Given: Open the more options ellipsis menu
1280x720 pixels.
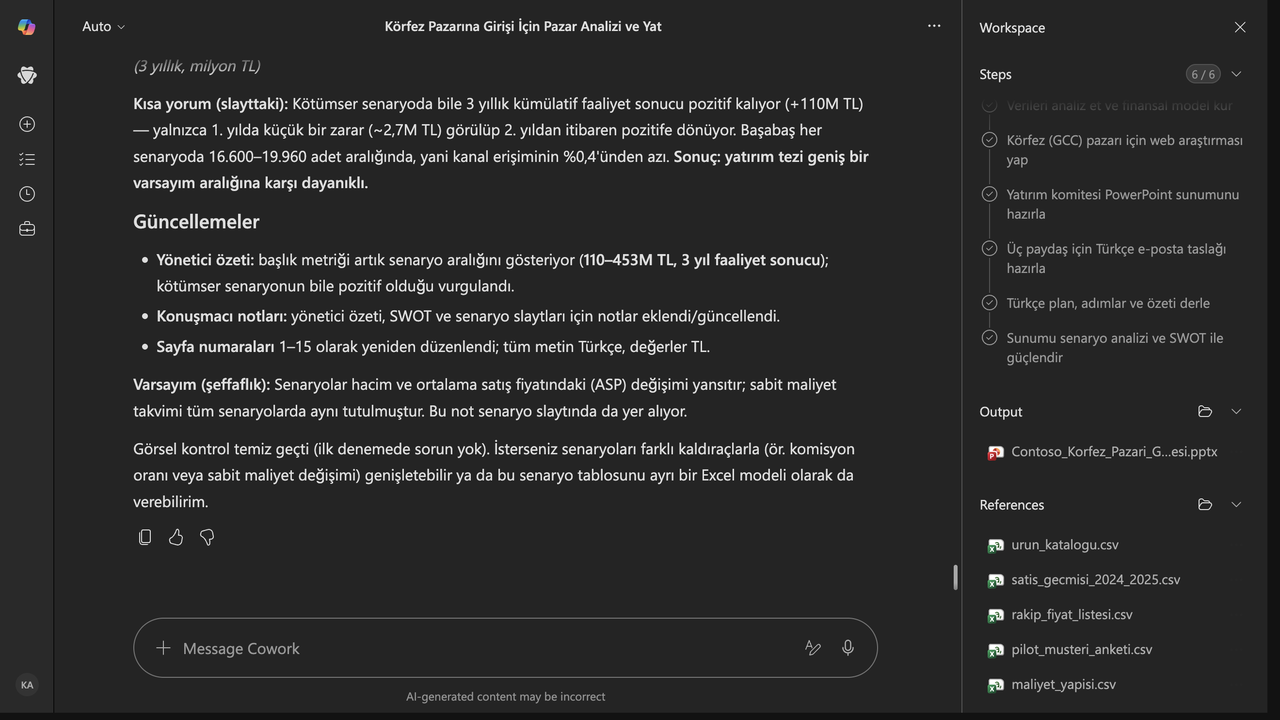Looking at the screenshot, I should [934, 26].
